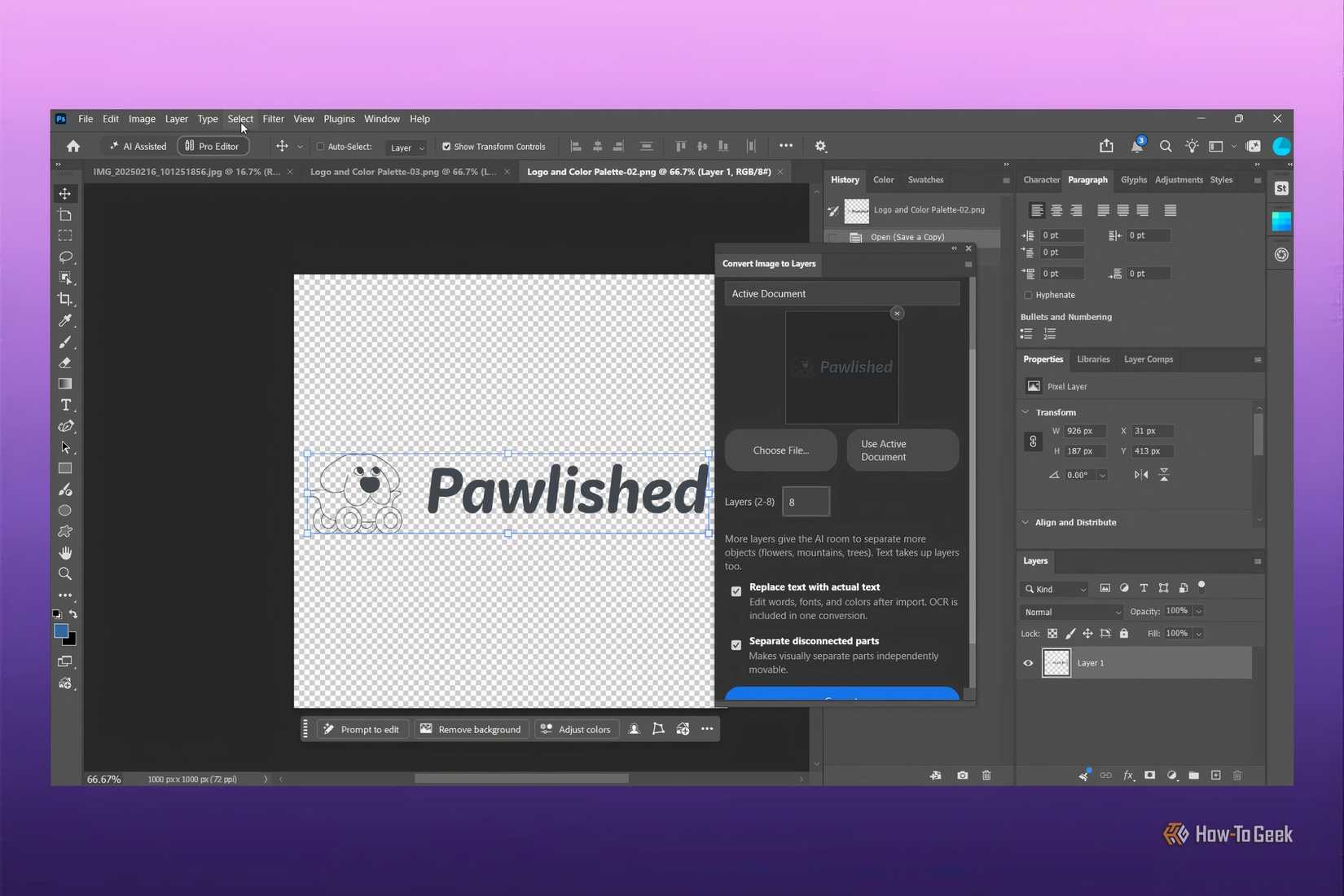Uncheck Replace text with actual text
Viewport: 1344px width, 896px height.
pos(736,591)
